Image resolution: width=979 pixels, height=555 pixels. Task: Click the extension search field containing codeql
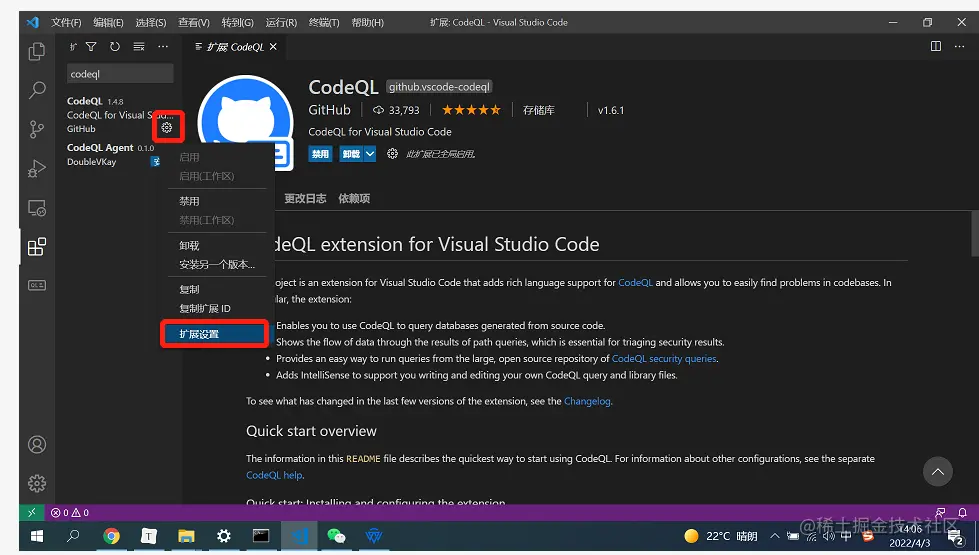coord(120,74)
